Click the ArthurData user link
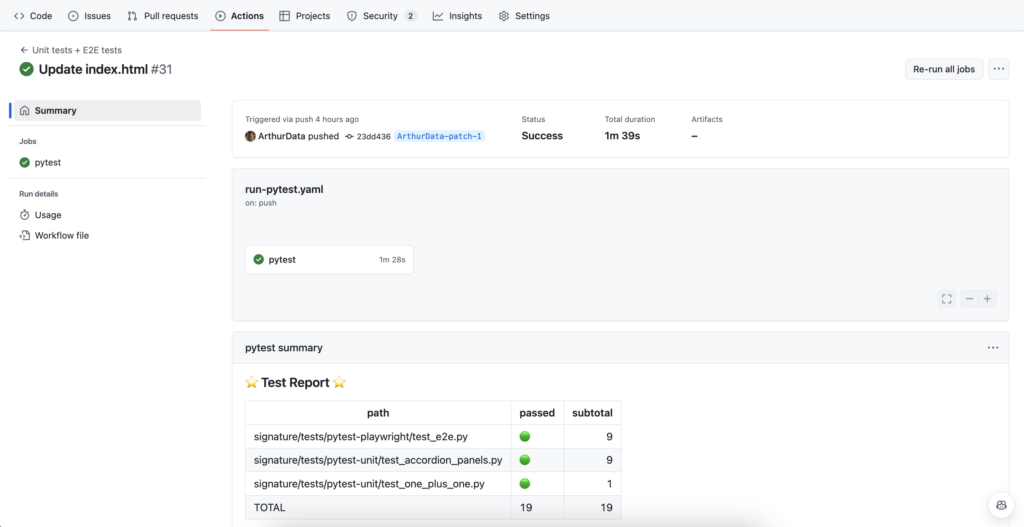 (281, 136)
